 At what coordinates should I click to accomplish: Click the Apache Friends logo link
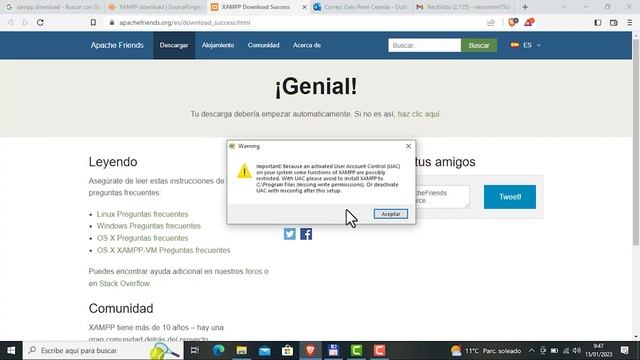[117, 45]
